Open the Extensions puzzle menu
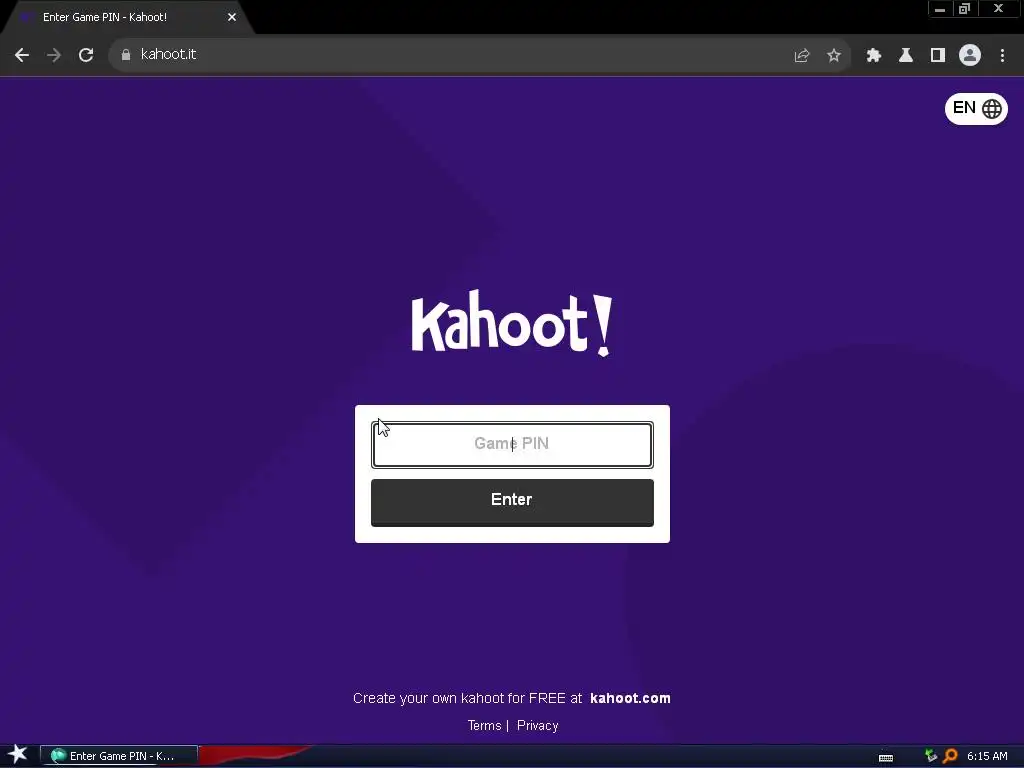 click(x=874, y=56)
